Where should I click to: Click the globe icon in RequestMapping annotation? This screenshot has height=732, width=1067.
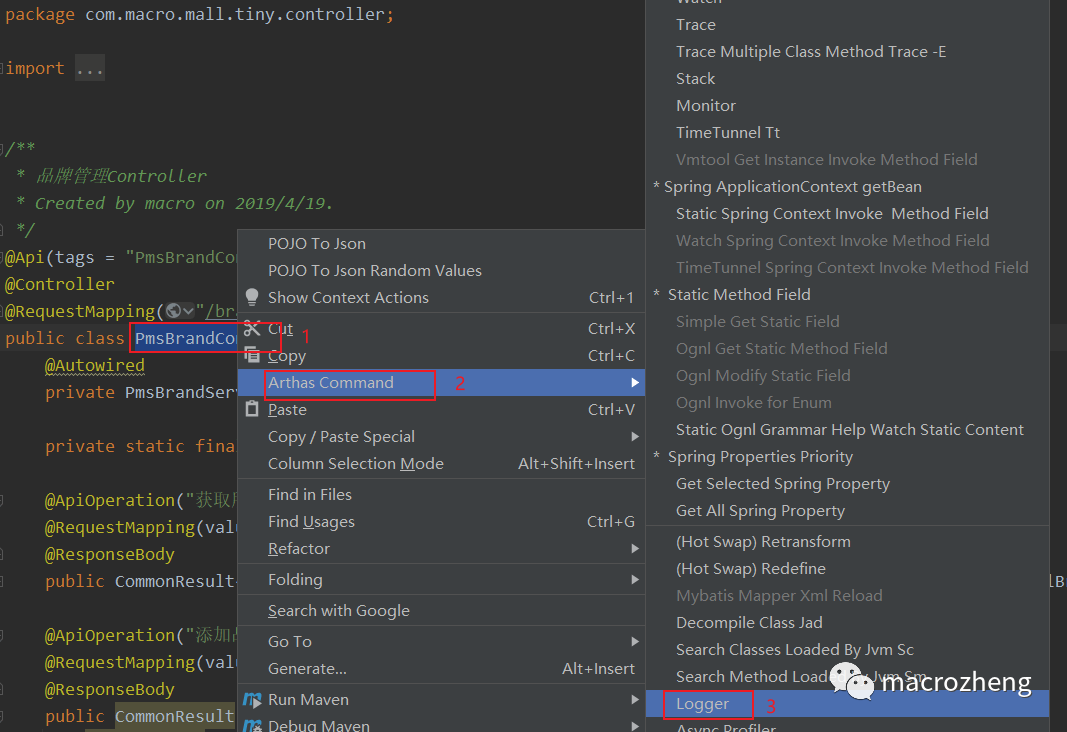point(174,311)
